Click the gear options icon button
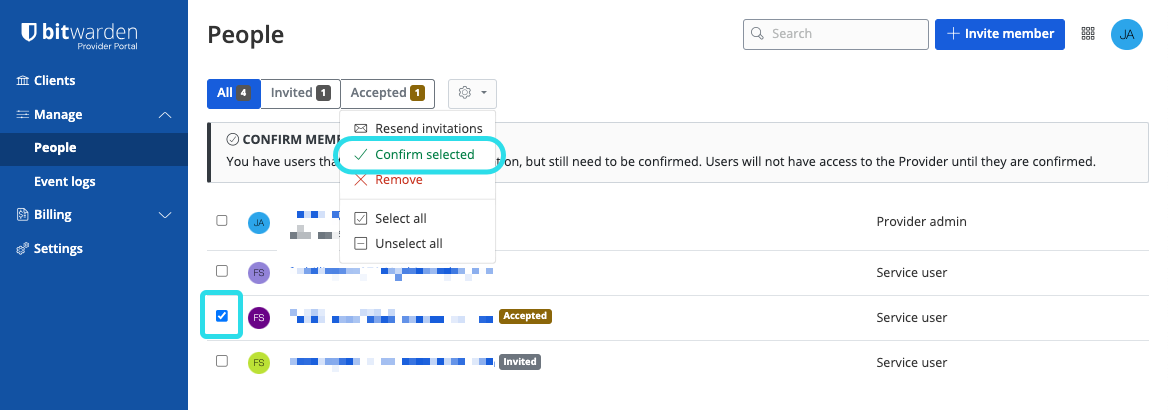 click(472, 93)
